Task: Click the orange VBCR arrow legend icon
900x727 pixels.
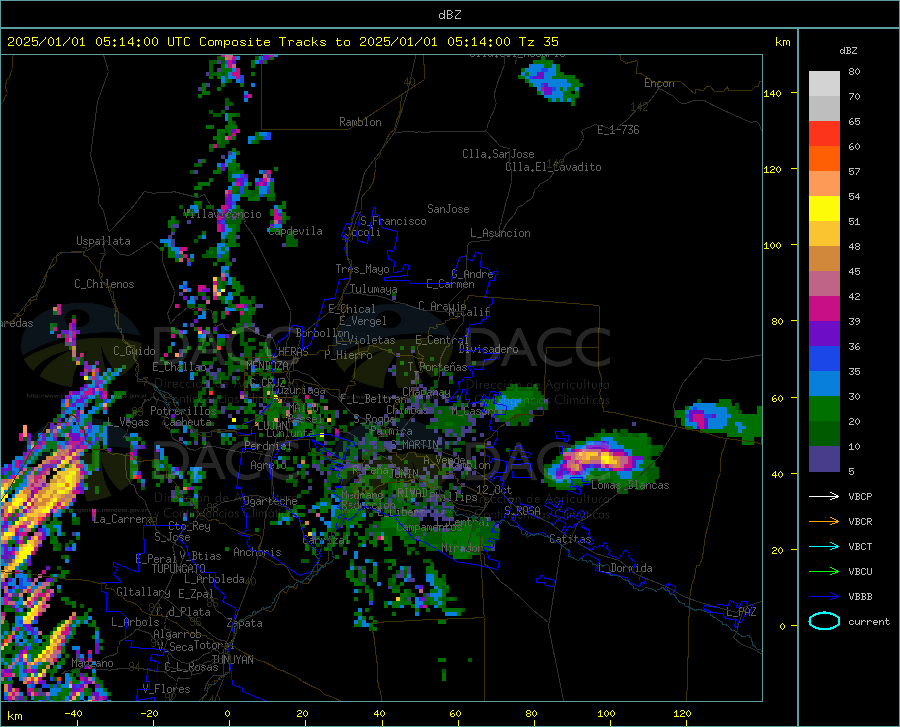Action: pyautogui.click(x=824, y=521)
